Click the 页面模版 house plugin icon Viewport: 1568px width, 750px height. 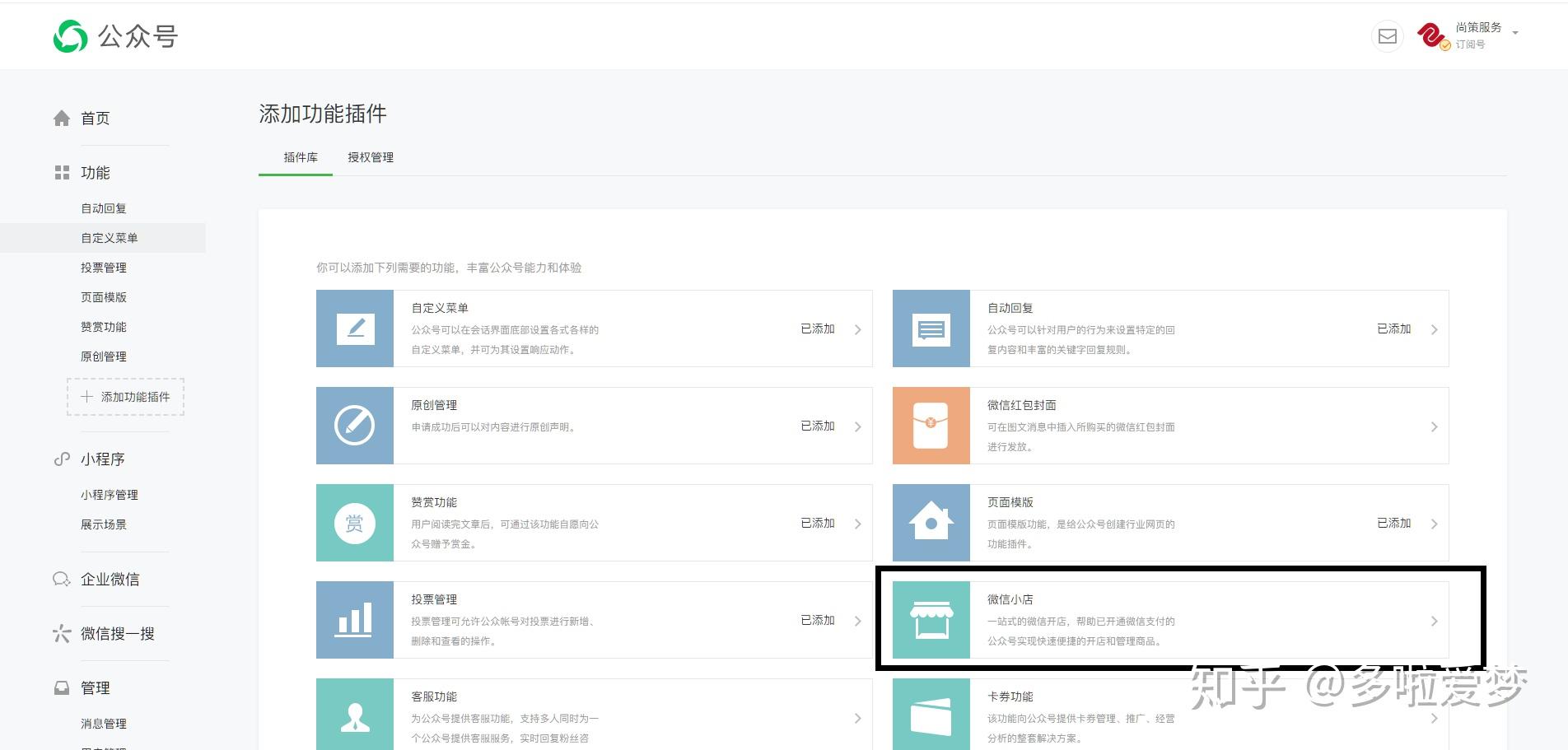click(931, 523)
